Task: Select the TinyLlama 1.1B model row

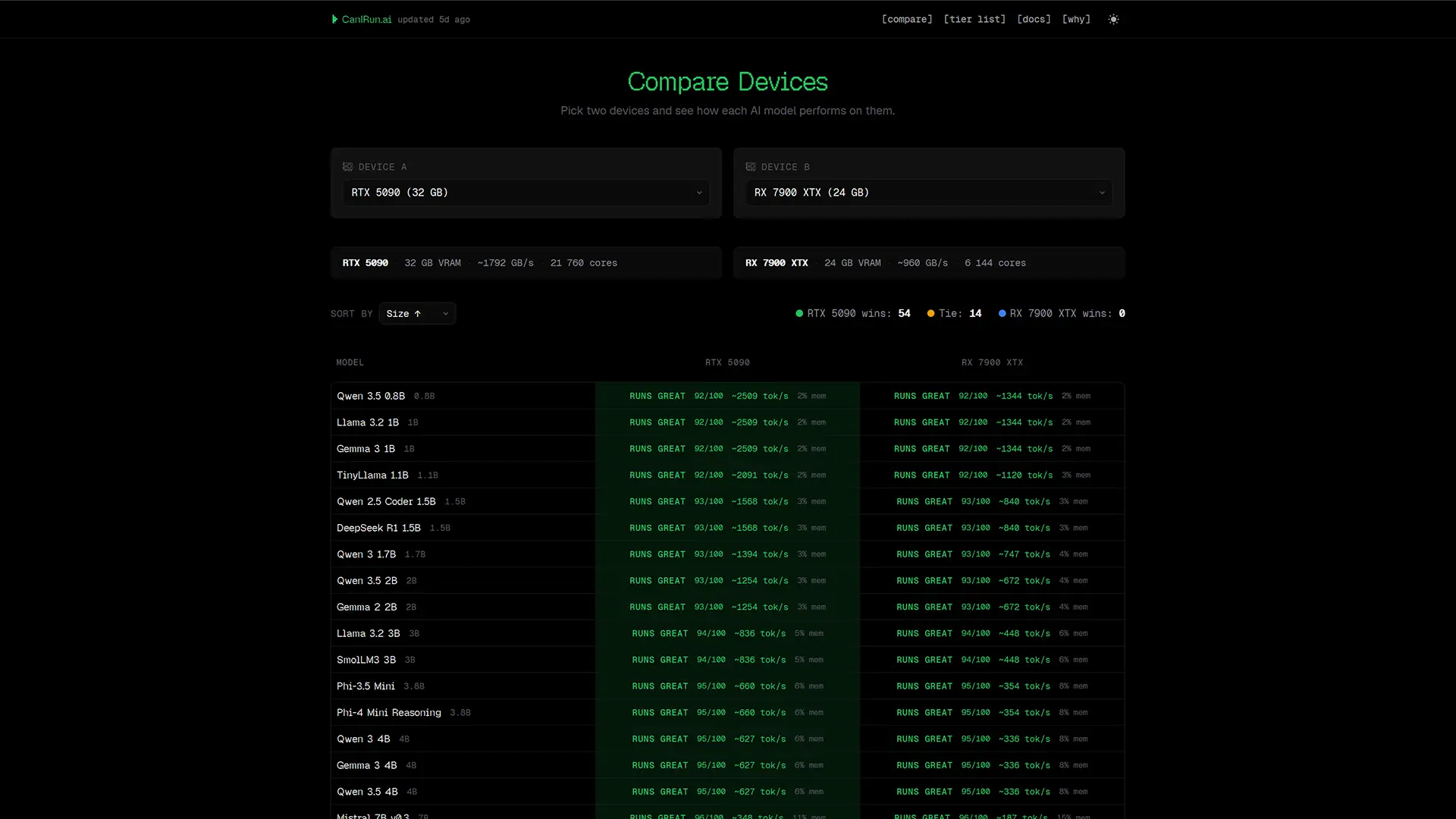Action: [372, 475]
